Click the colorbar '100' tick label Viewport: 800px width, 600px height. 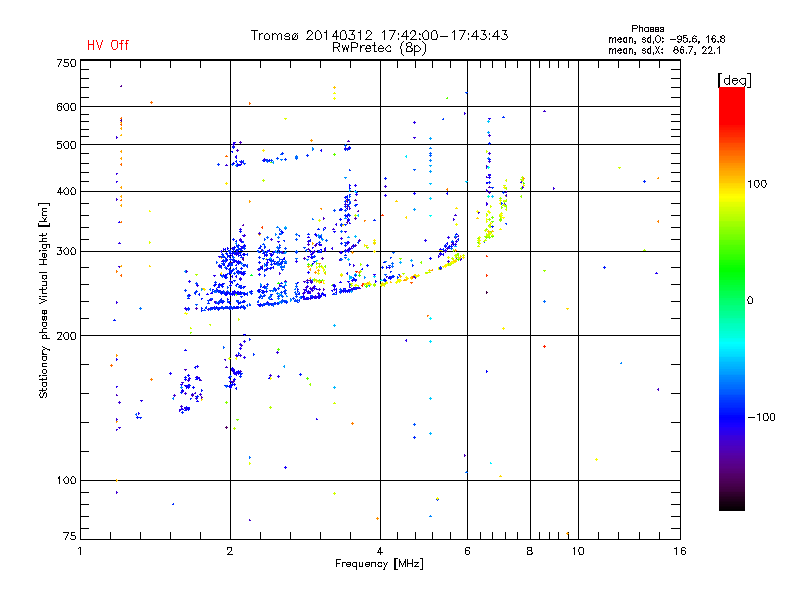tap(757, 184)
